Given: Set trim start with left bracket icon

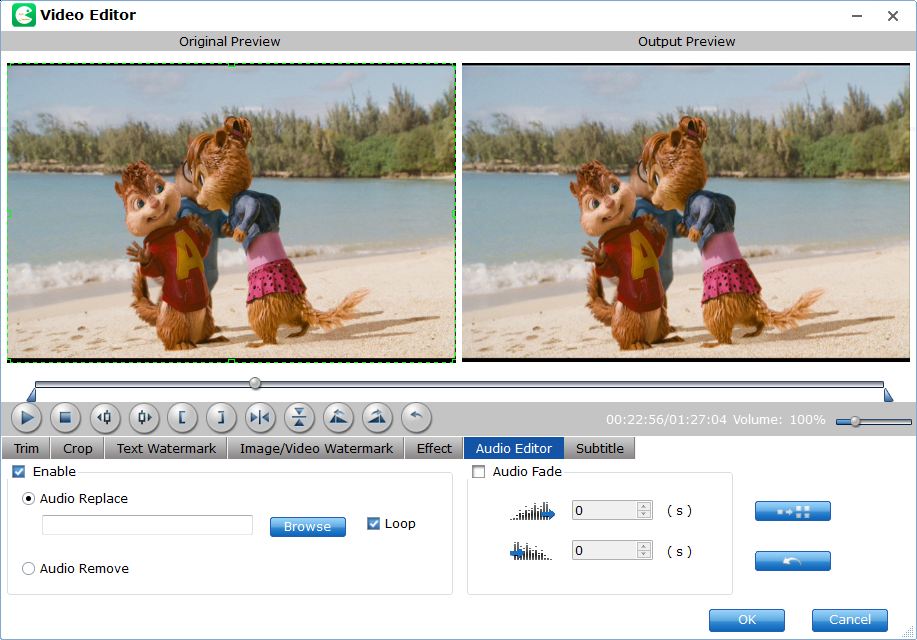Looking at the screenshot, I should pos(183,417).
